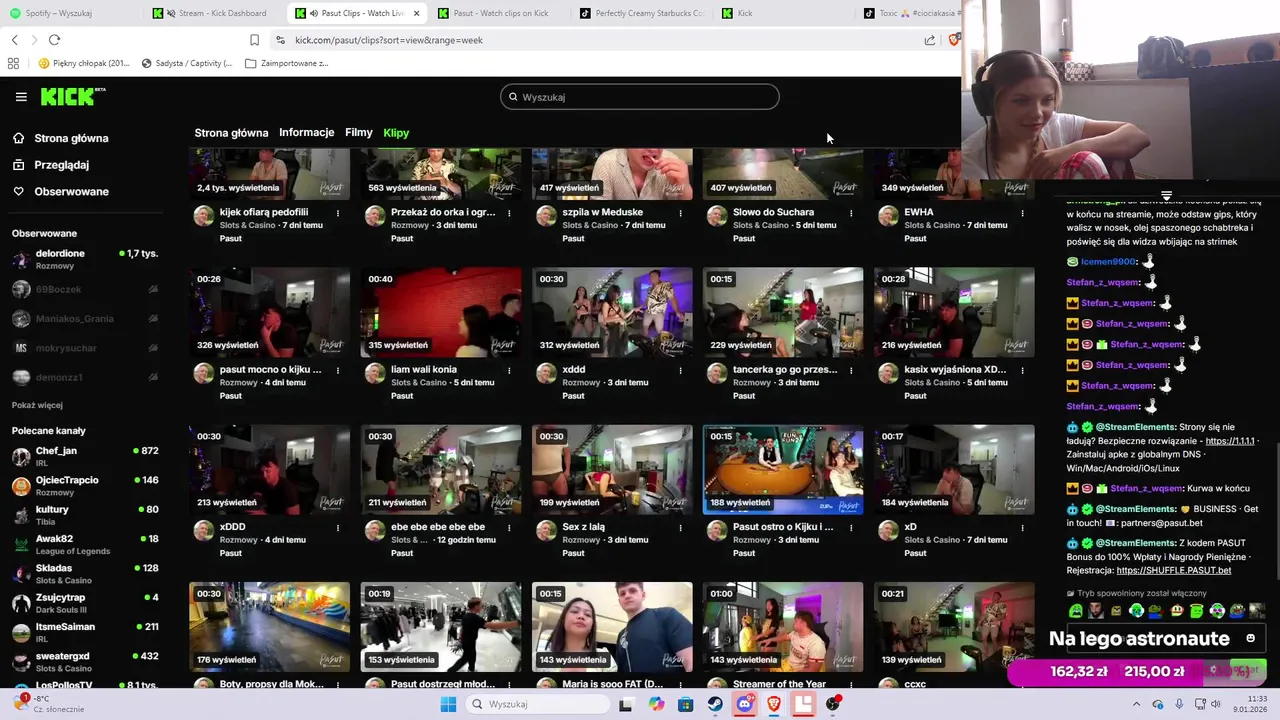The image size is (1280, 720).
Task: Bookmark this page icon in address bar
Action: tap(254, 40)
